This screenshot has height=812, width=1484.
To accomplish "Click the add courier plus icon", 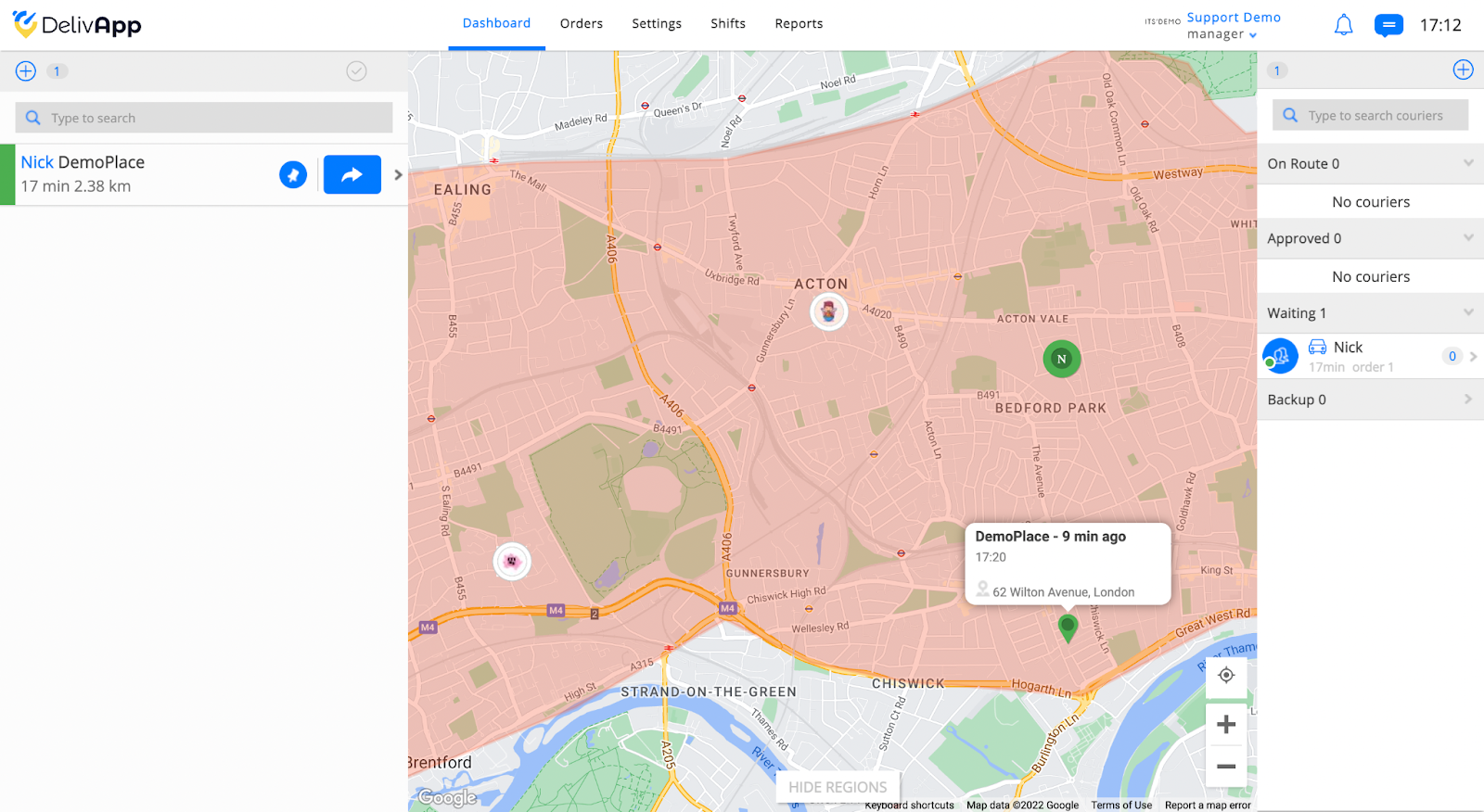I will coord(1463,70).
